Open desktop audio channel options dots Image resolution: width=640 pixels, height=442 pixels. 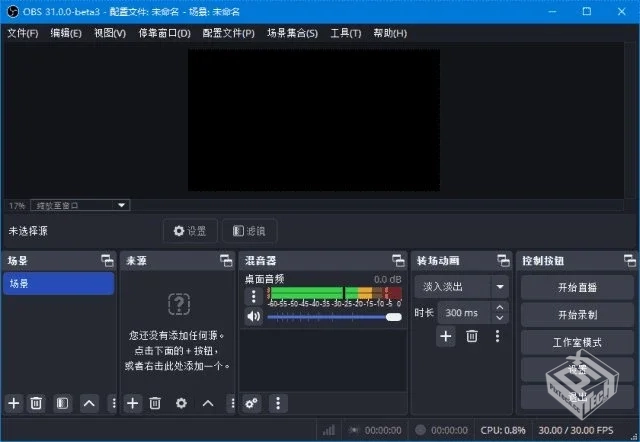pyautogui.click(x=253, y=296)
